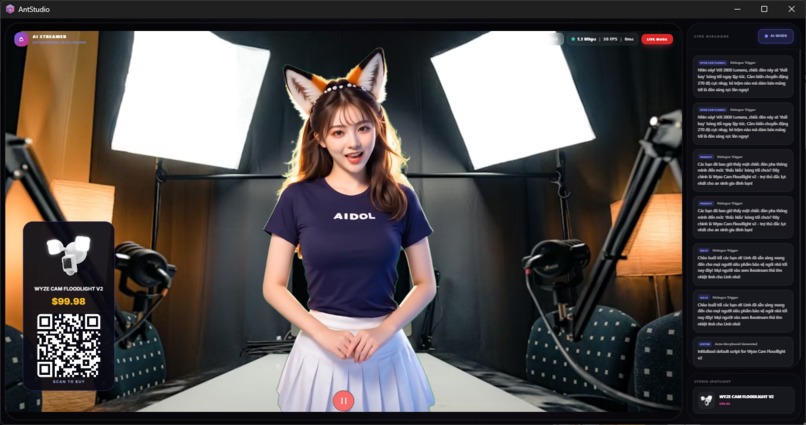
Task: Minimize the AntStudio window
Action: pos(738,9)
